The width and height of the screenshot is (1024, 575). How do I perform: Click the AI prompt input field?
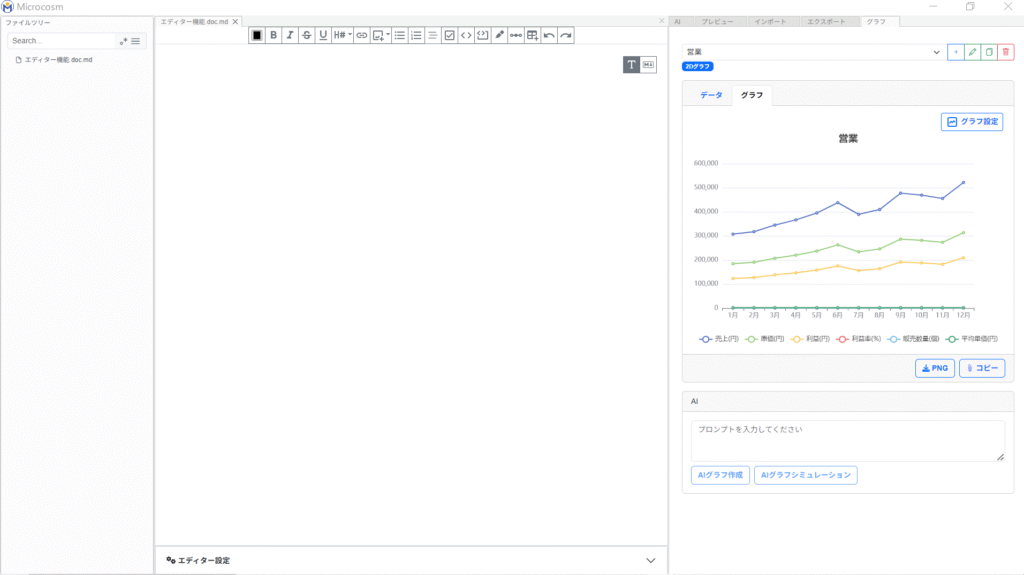click(847, 440)
